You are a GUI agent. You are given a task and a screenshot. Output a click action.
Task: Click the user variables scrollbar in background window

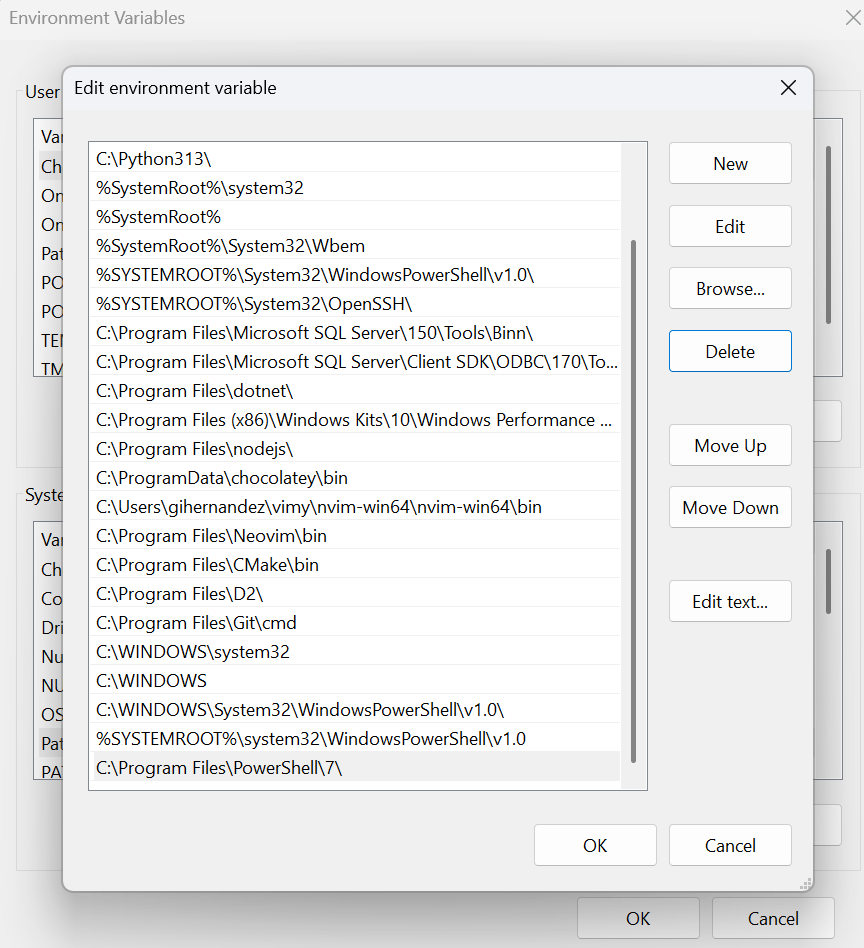828,235
